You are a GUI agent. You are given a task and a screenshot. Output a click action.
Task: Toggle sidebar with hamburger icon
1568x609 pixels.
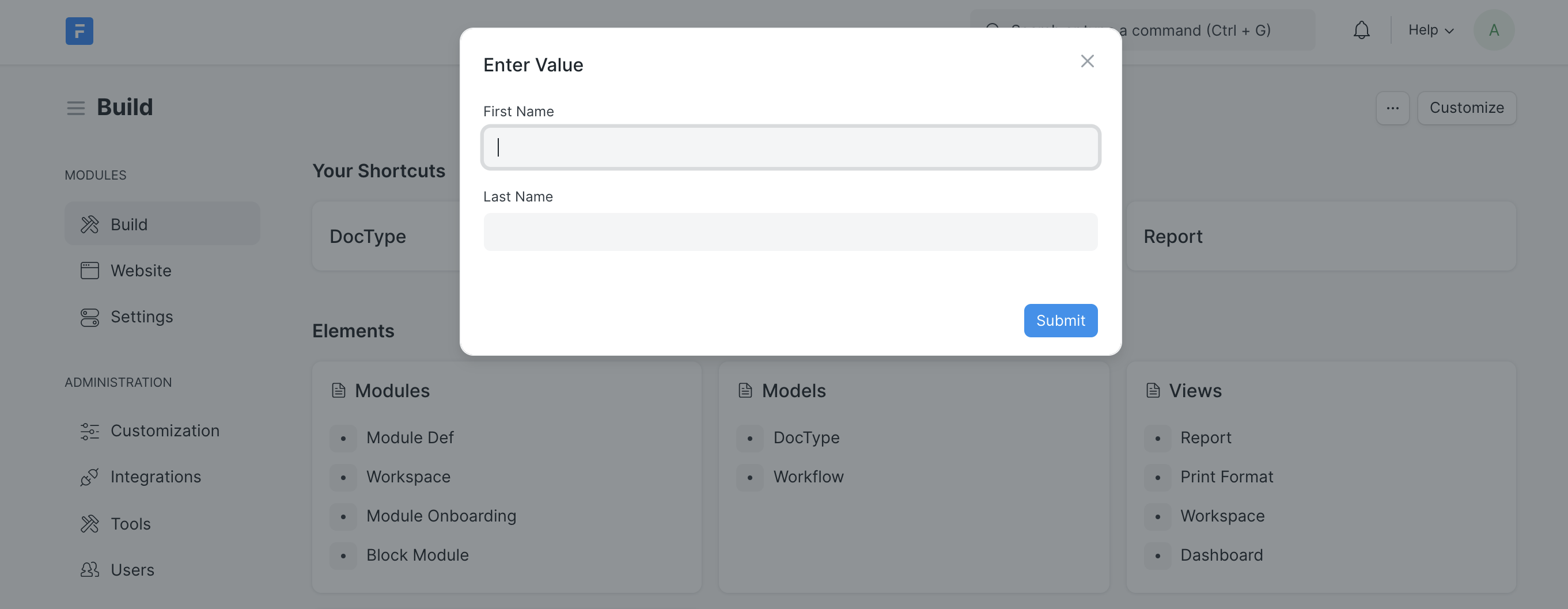(75, 108)
